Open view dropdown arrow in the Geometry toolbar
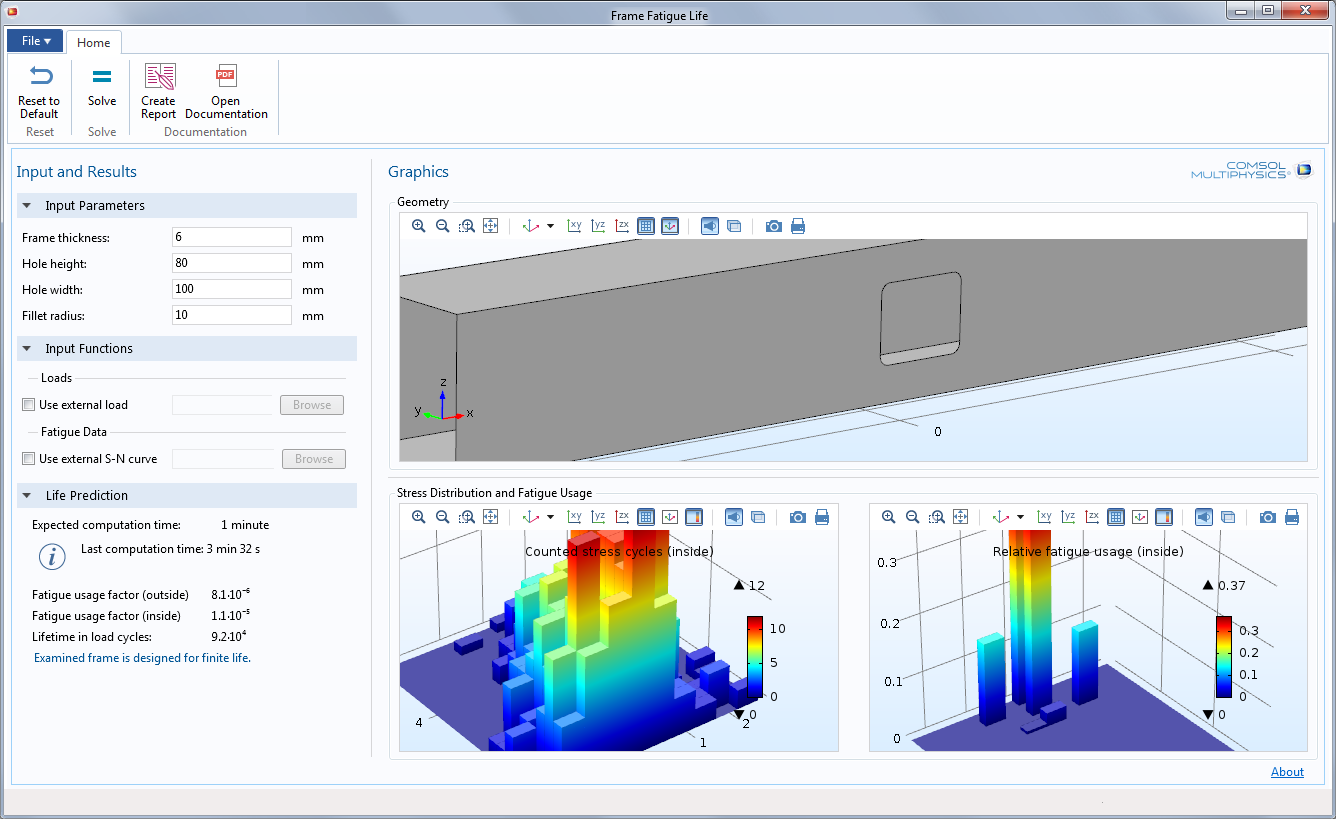 click(x=550, y=227)
